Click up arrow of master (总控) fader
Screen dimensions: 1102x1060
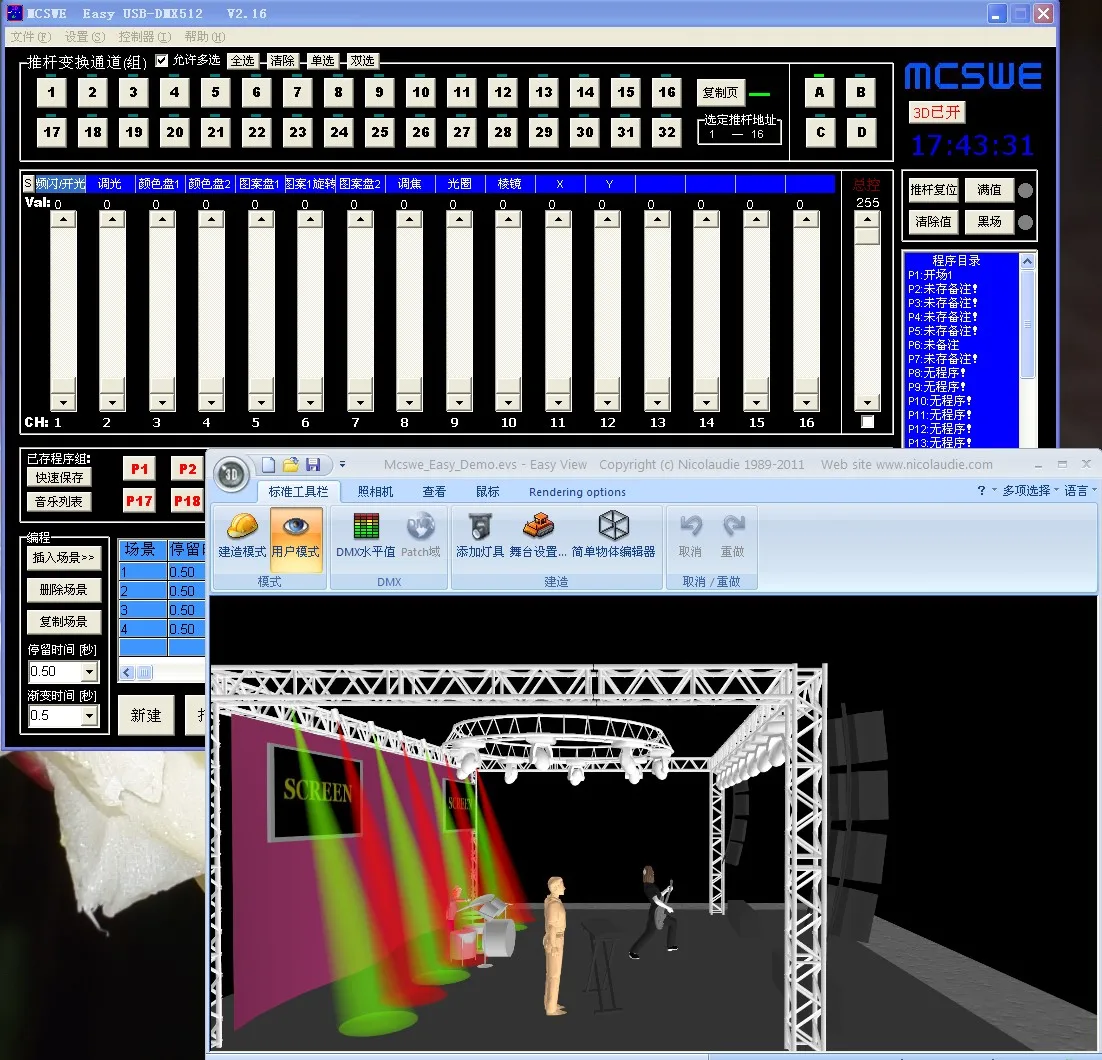867,219
